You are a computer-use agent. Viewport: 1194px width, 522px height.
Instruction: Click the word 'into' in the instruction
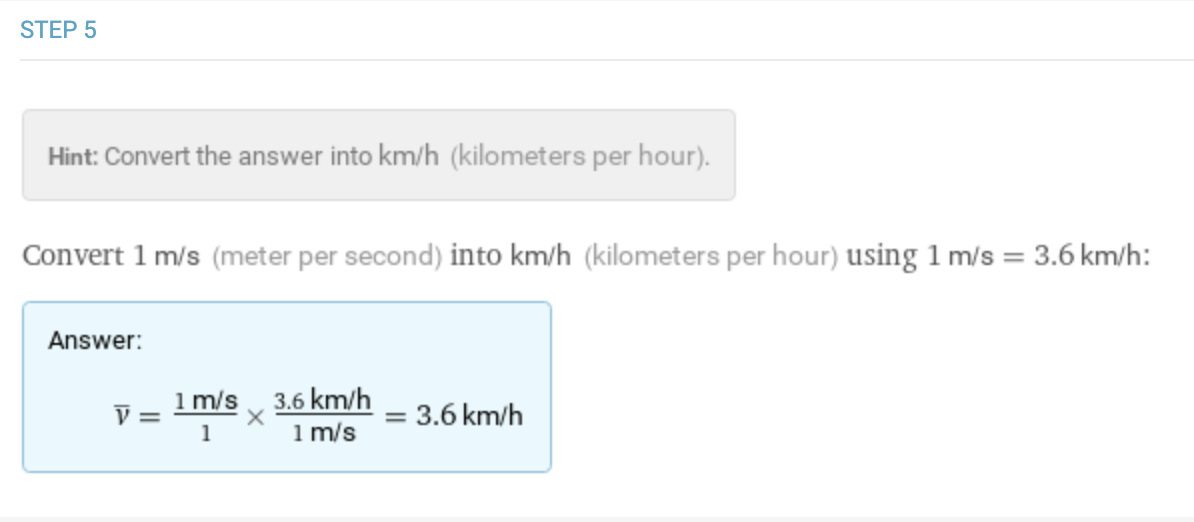(476, 256)
